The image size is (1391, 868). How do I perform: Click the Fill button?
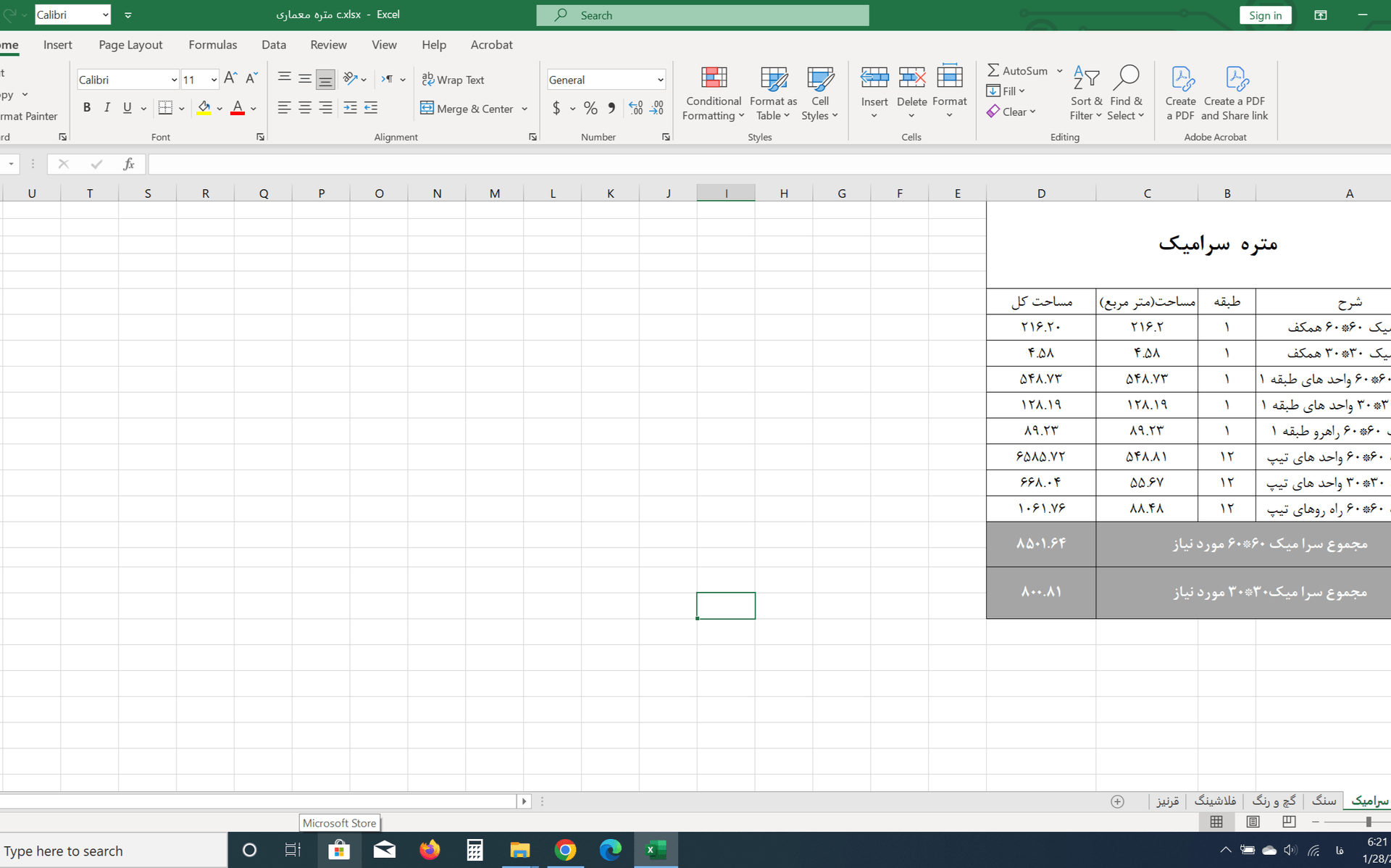click(x=1006, y=91)
